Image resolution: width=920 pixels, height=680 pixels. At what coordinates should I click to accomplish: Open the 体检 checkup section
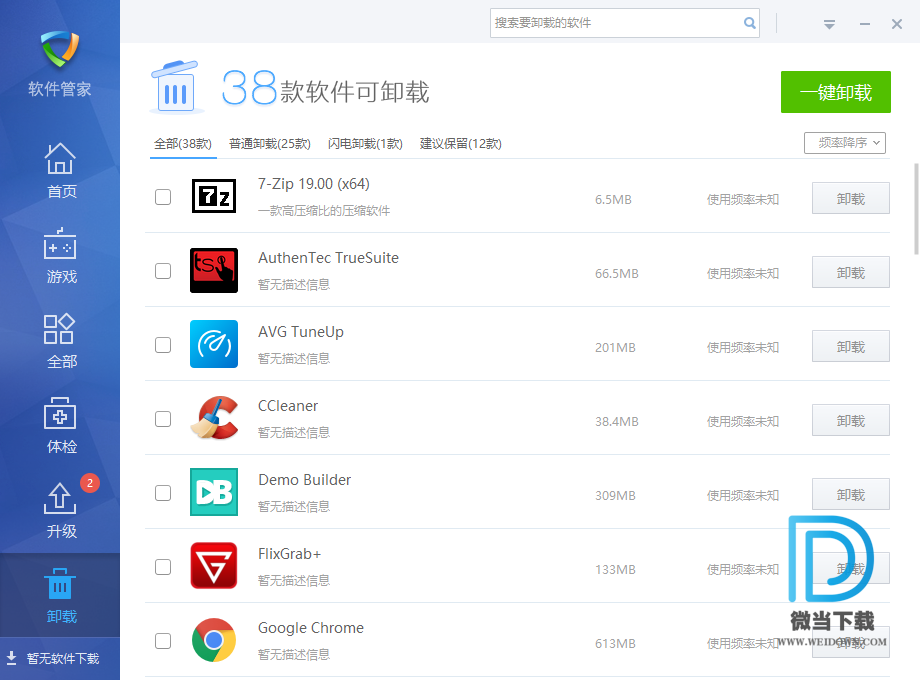pos(60,425)
